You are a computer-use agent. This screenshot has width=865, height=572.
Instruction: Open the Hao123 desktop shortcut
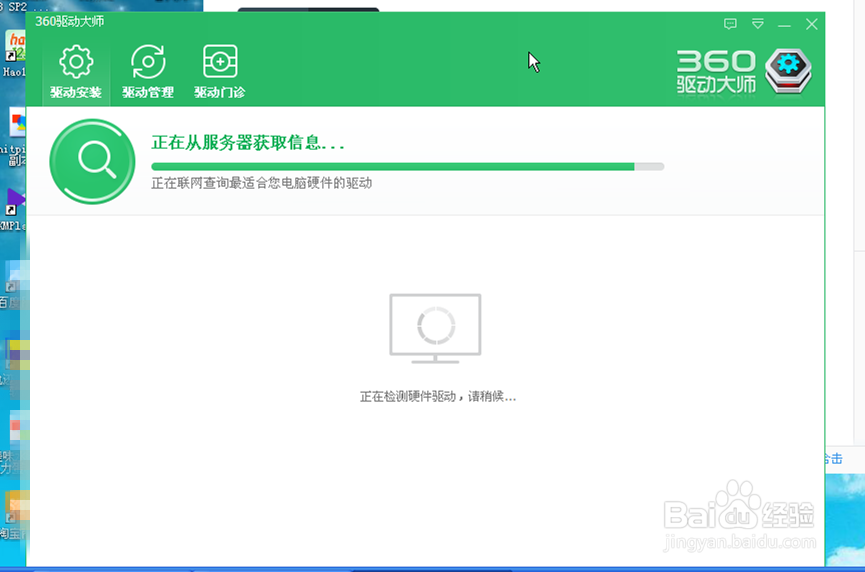click(13, 53)
